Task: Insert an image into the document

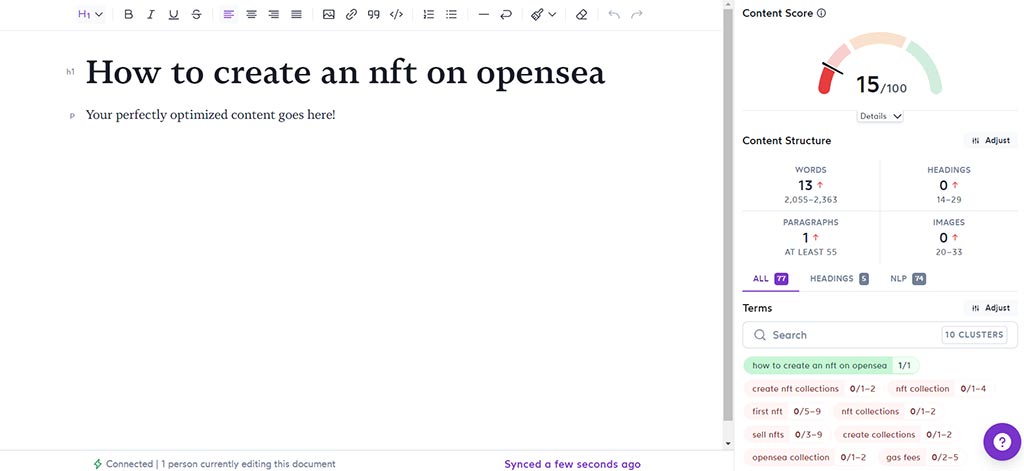Action: 329,15
